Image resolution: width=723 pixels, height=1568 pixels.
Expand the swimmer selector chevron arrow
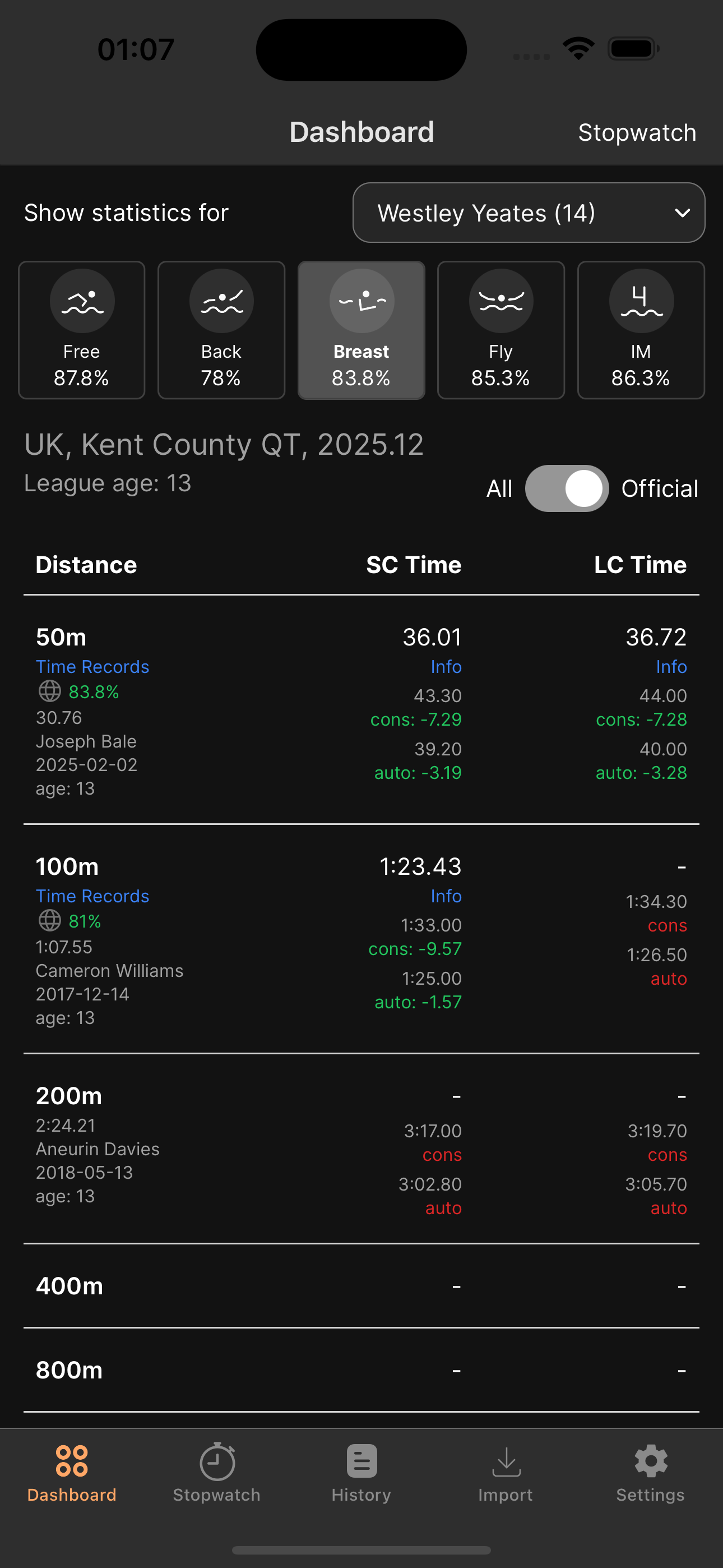tap(682, 213)
